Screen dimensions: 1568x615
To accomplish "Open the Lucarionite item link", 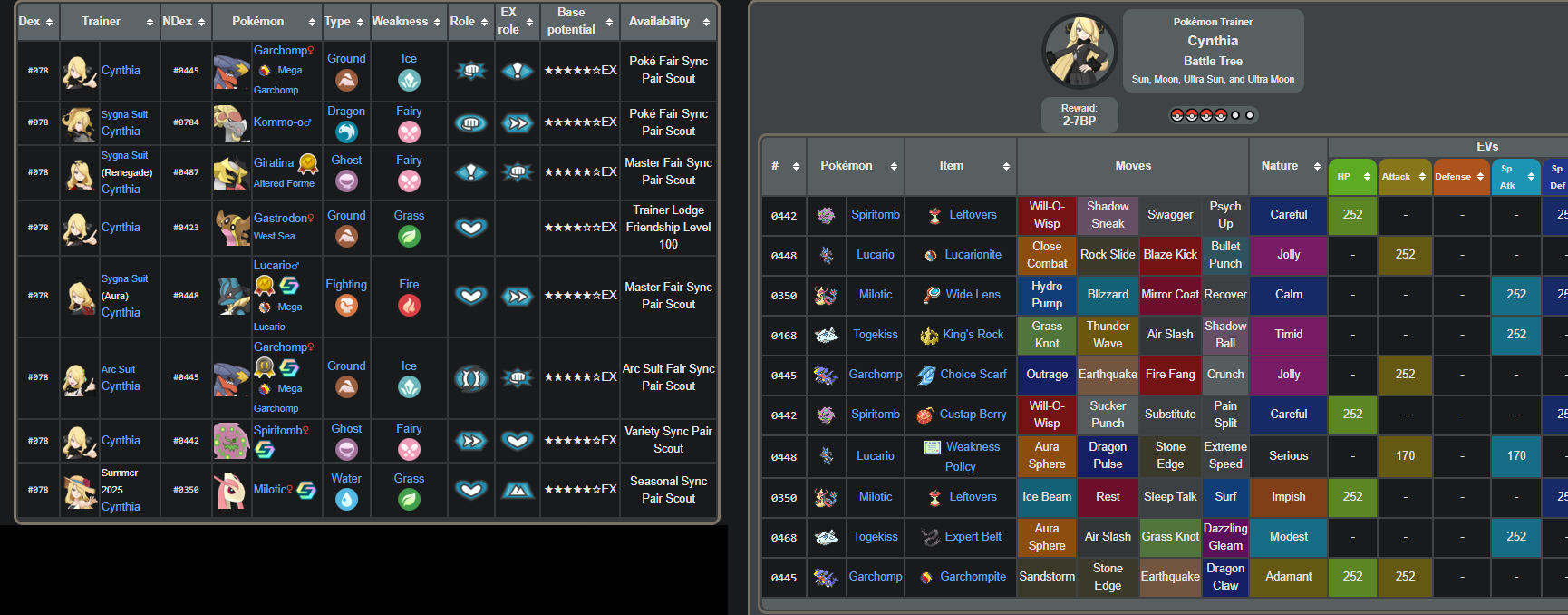I will pos(973,255).
